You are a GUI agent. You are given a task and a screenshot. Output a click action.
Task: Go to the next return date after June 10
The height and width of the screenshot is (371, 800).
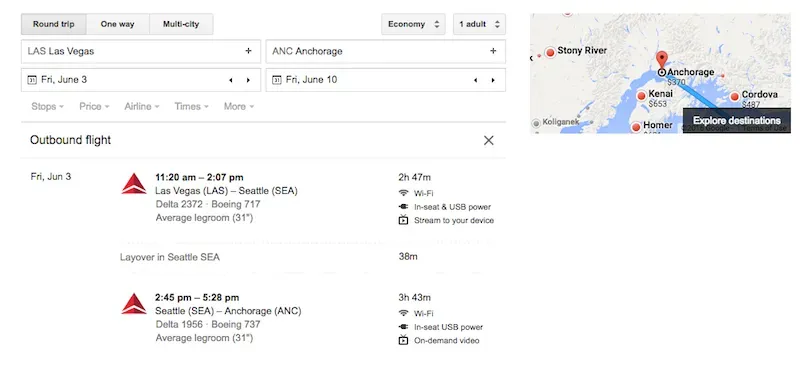click(493, 80)
